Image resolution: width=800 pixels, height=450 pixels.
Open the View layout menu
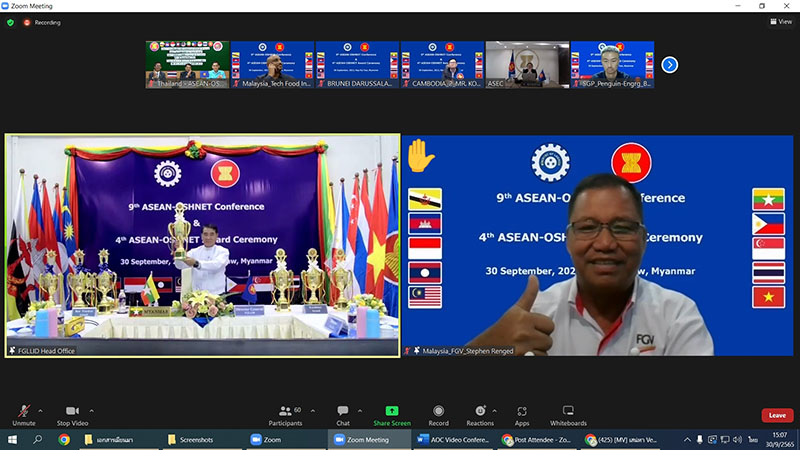click(780, 22)
